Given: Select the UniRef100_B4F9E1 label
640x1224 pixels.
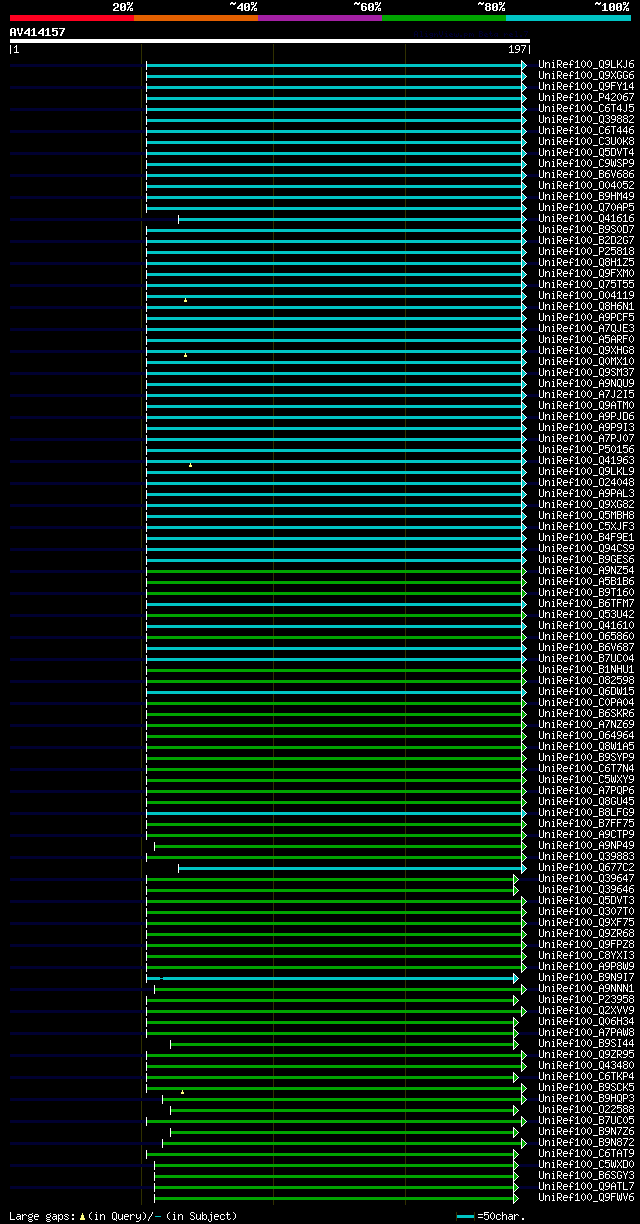Looking at the screenshot, I should click(586, 537).
